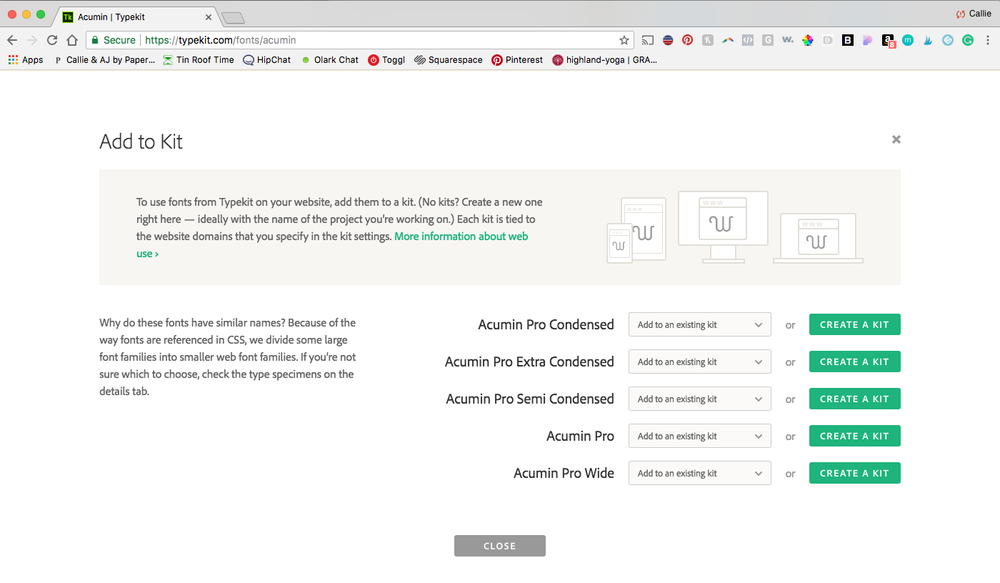This screenshot has height=583, width=1000.
Task: Click the Acumin Pro Condensed font label
Action: (x=546, y=325)
